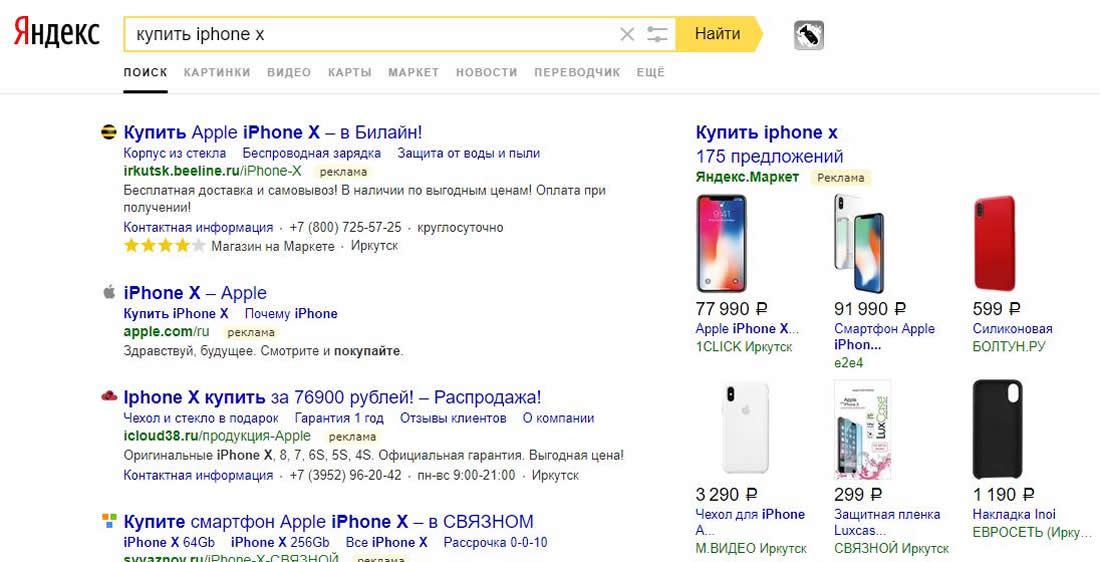Image resolution: width=1100 pixels, height=562 pixels.
Task: Open the Маркет tab
Action: tap(413, 72)
